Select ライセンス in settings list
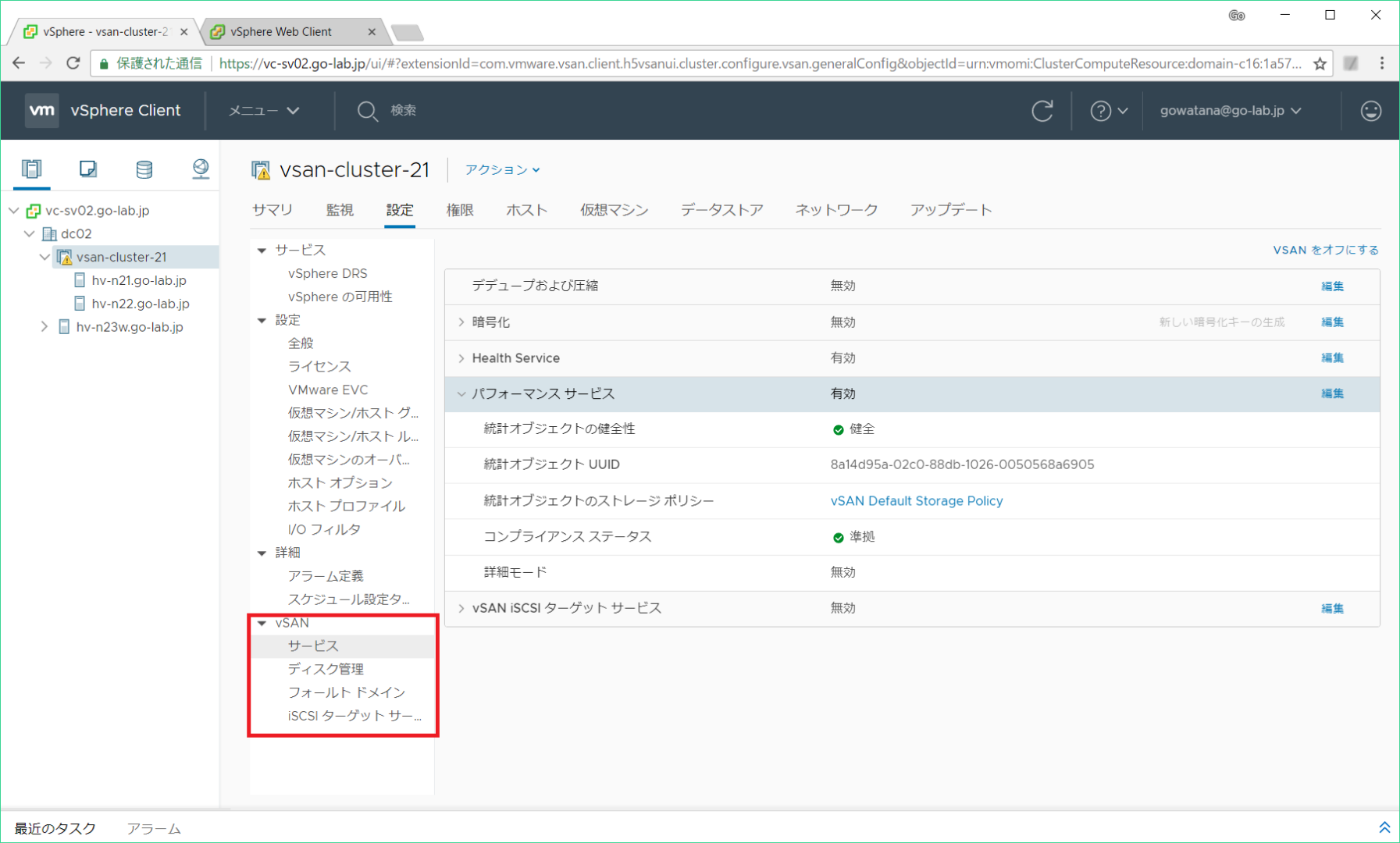 pyautogui.click(x=319, y=367)
